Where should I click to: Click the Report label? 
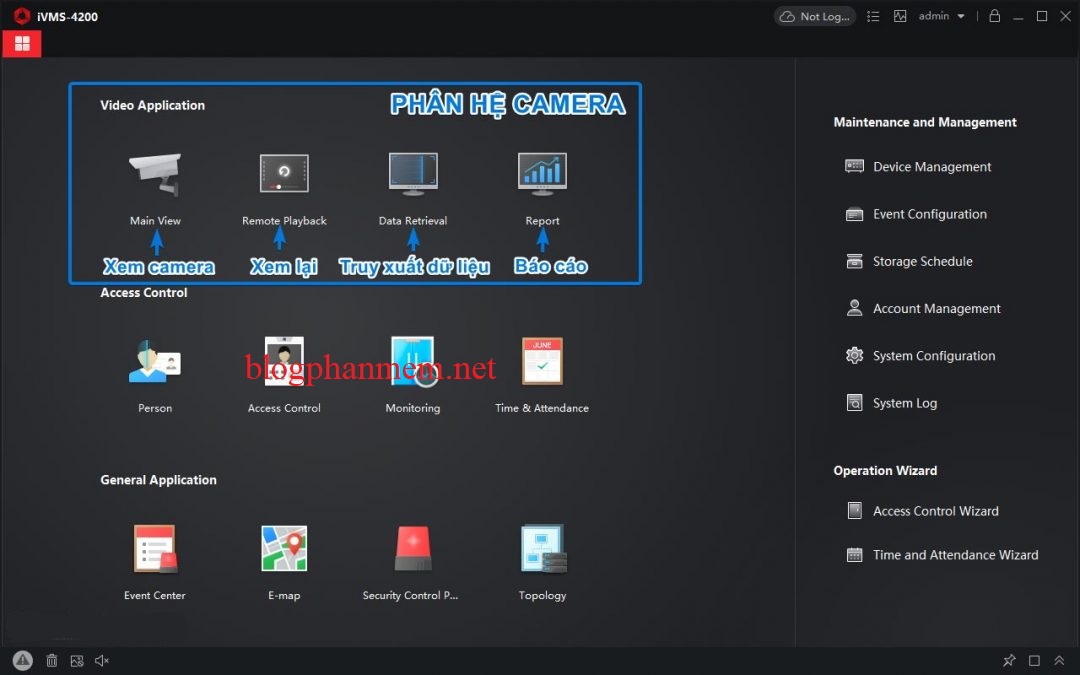tap(542, 220)
